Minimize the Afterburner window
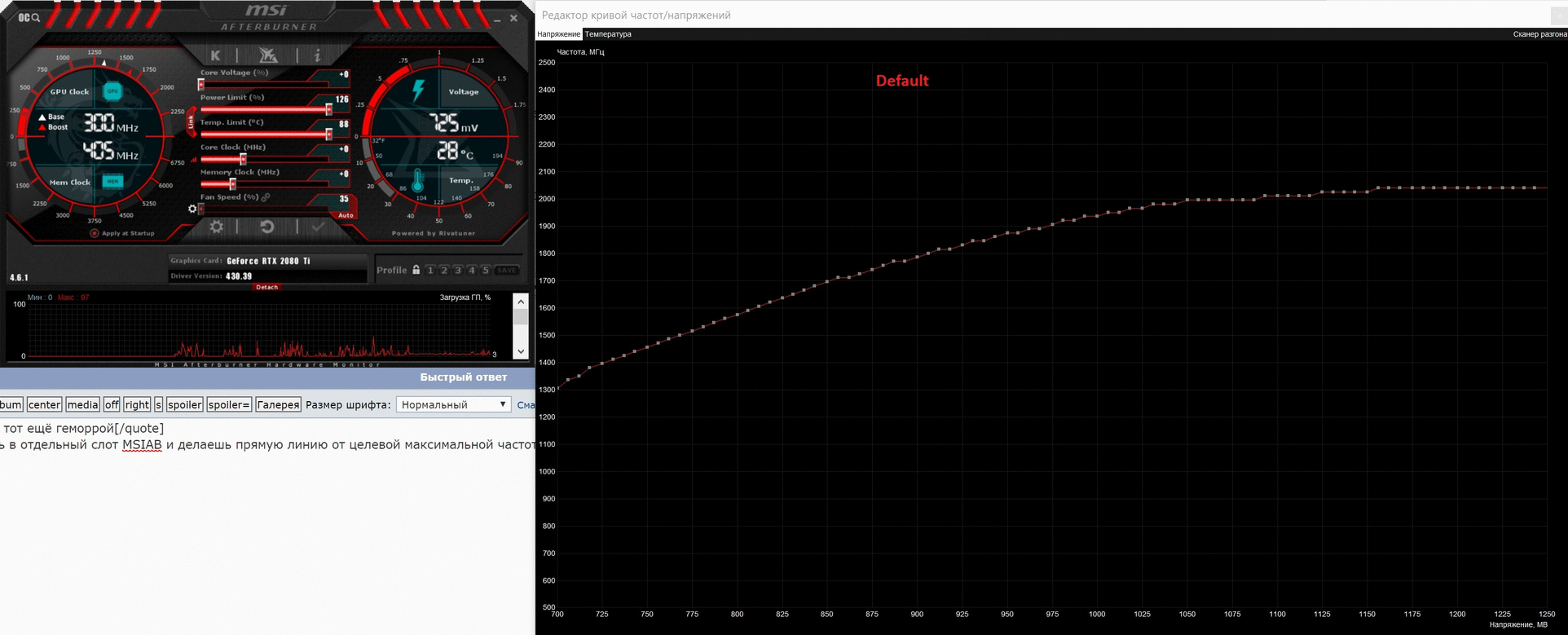This screenshot has height=635, width=1568. (497, 19)
